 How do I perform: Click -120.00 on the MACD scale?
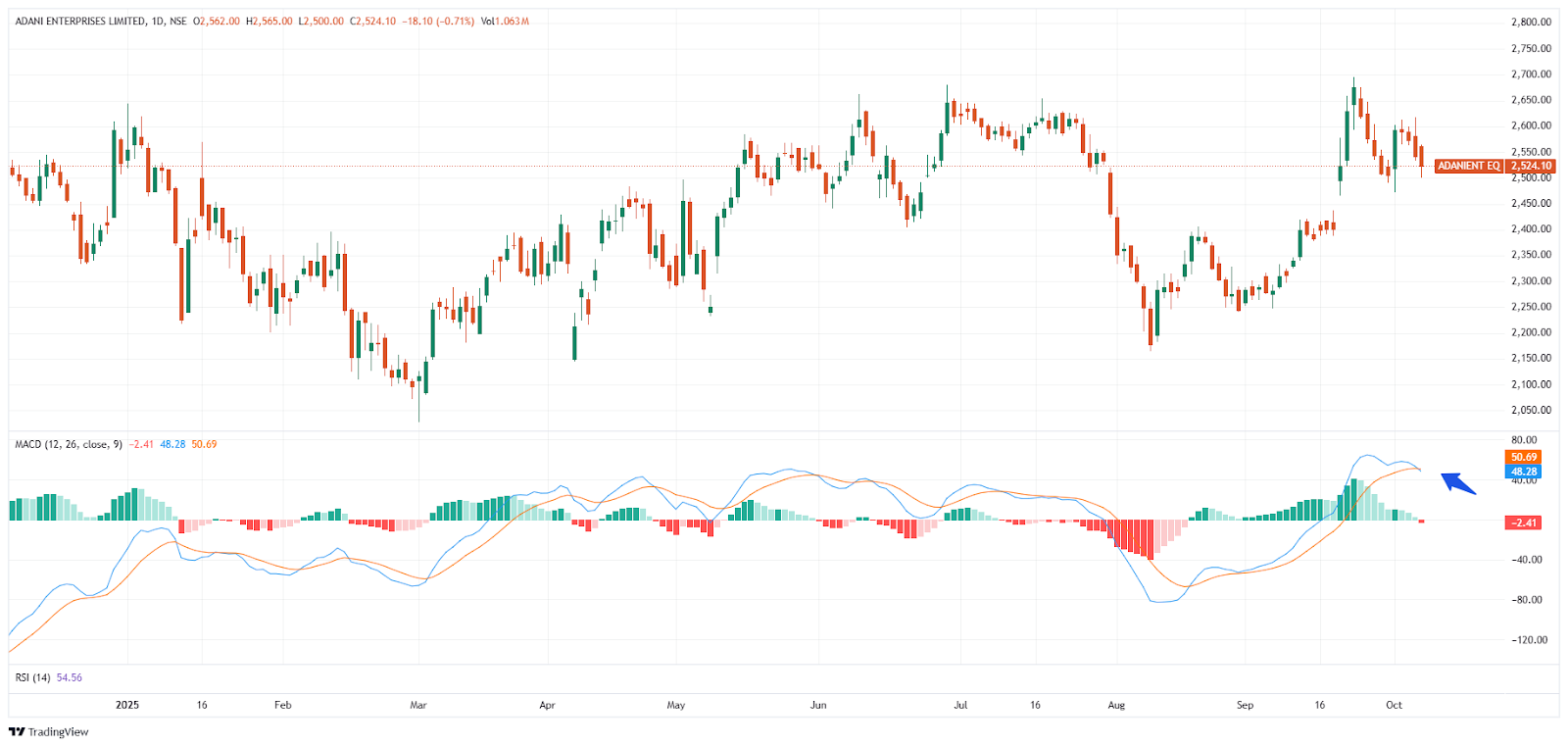[1529, 639]
